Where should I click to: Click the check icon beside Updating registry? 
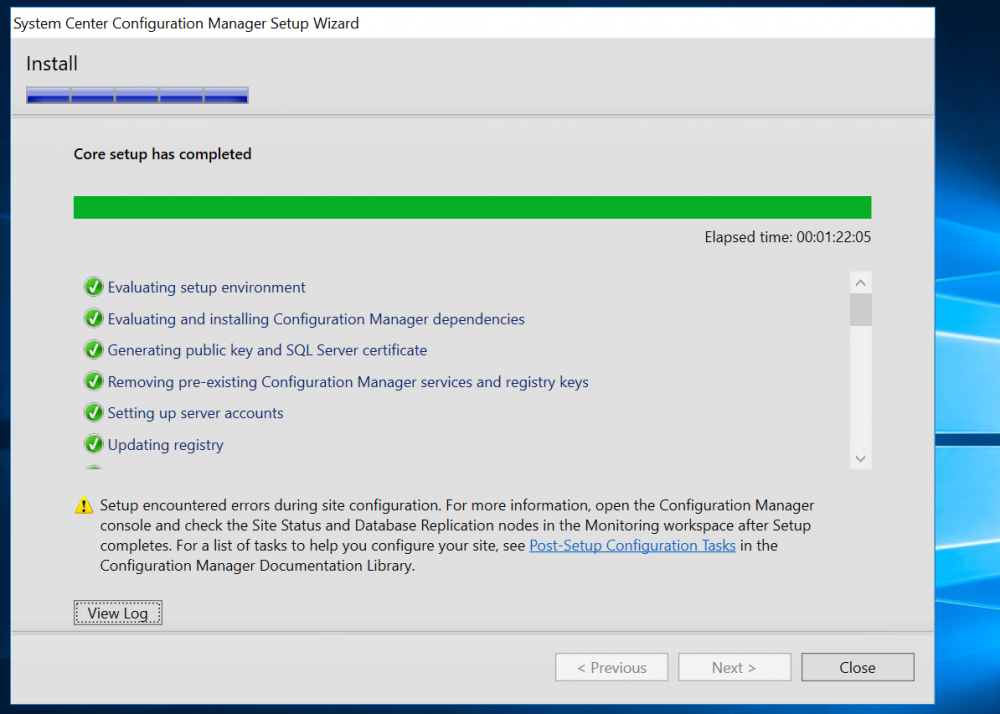coord(94,444)
